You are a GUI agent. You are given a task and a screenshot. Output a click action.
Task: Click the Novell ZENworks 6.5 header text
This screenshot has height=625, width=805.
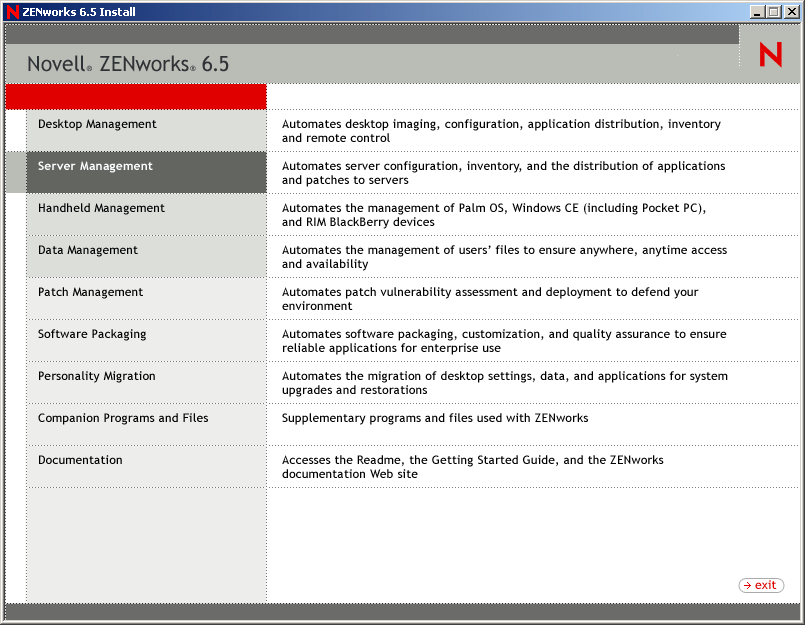click(x=127, y=63)
